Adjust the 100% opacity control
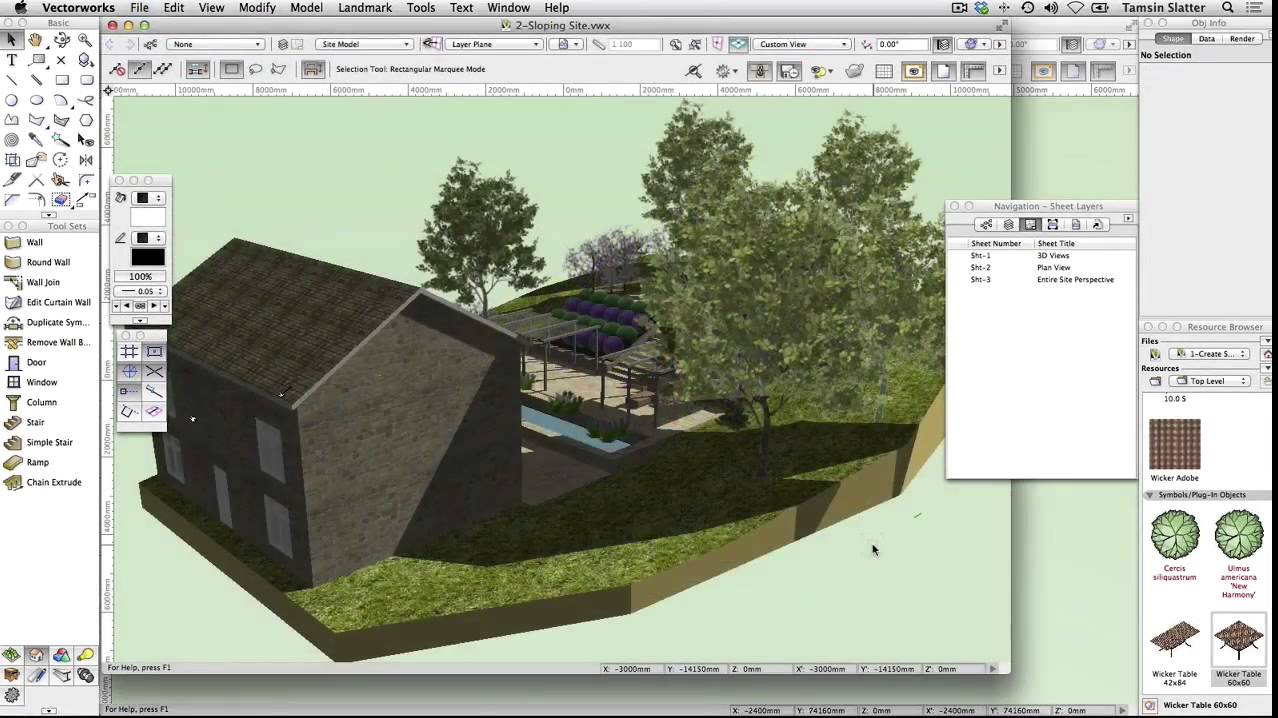Screen dimensions: 1278x718 click(x=140, y=277)
